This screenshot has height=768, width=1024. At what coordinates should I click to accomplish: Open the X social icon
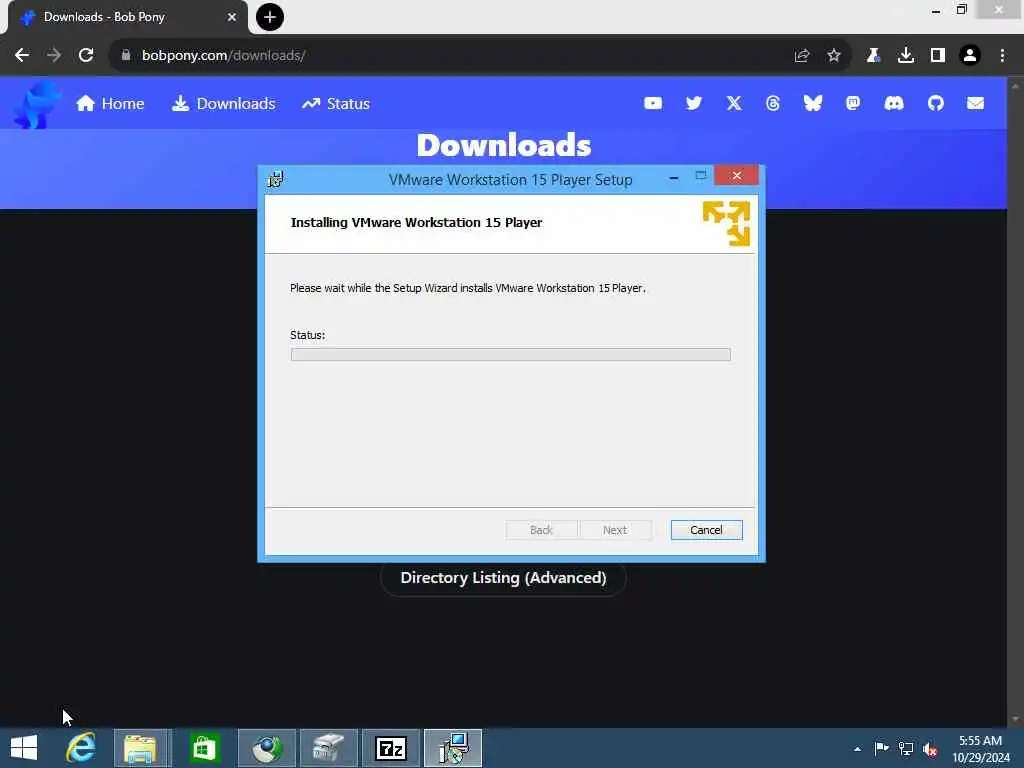[734, 103]
